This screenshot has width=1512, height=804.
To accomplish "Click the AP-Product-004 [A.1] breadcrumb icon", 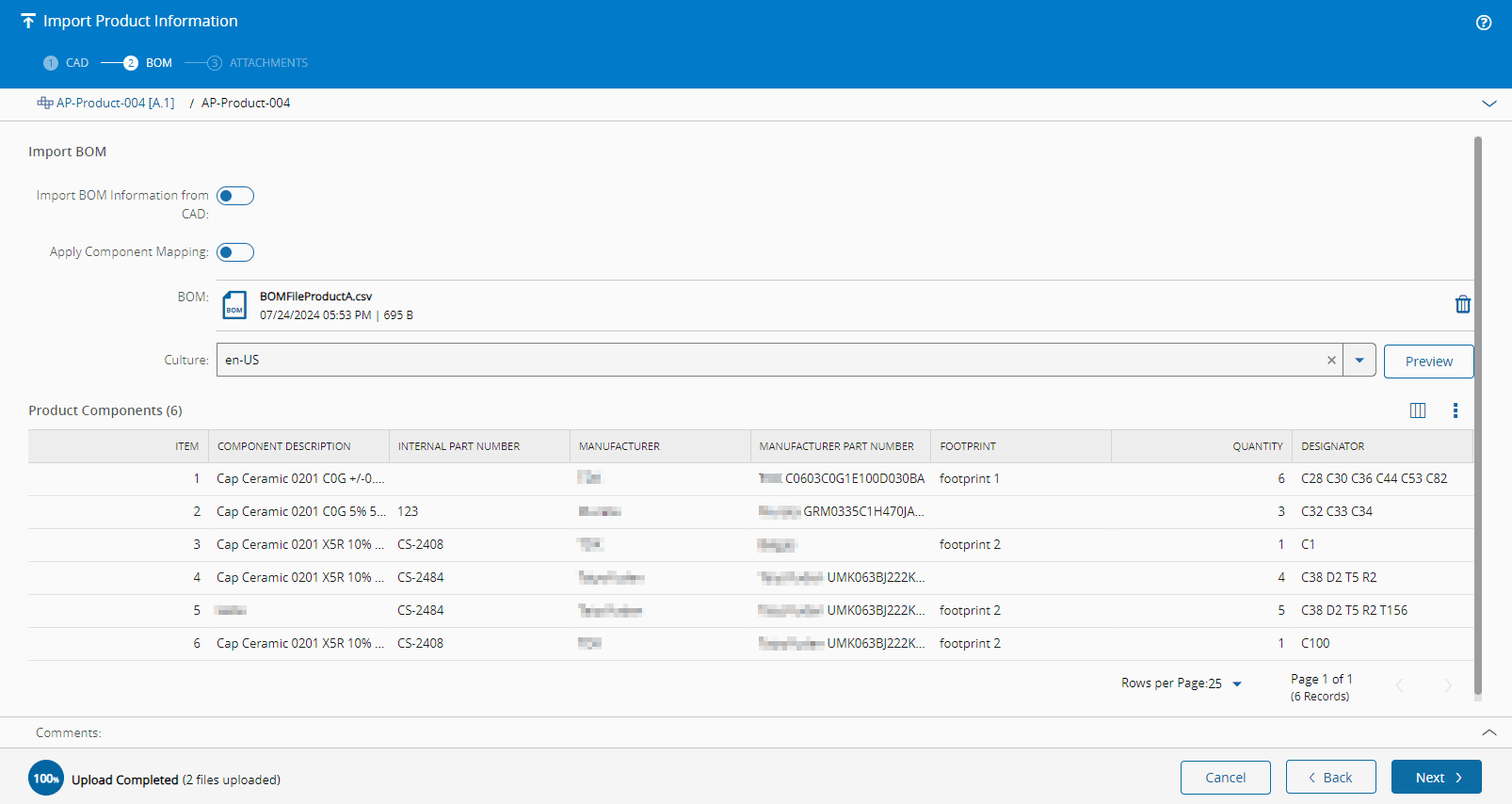I will [44, 103].
